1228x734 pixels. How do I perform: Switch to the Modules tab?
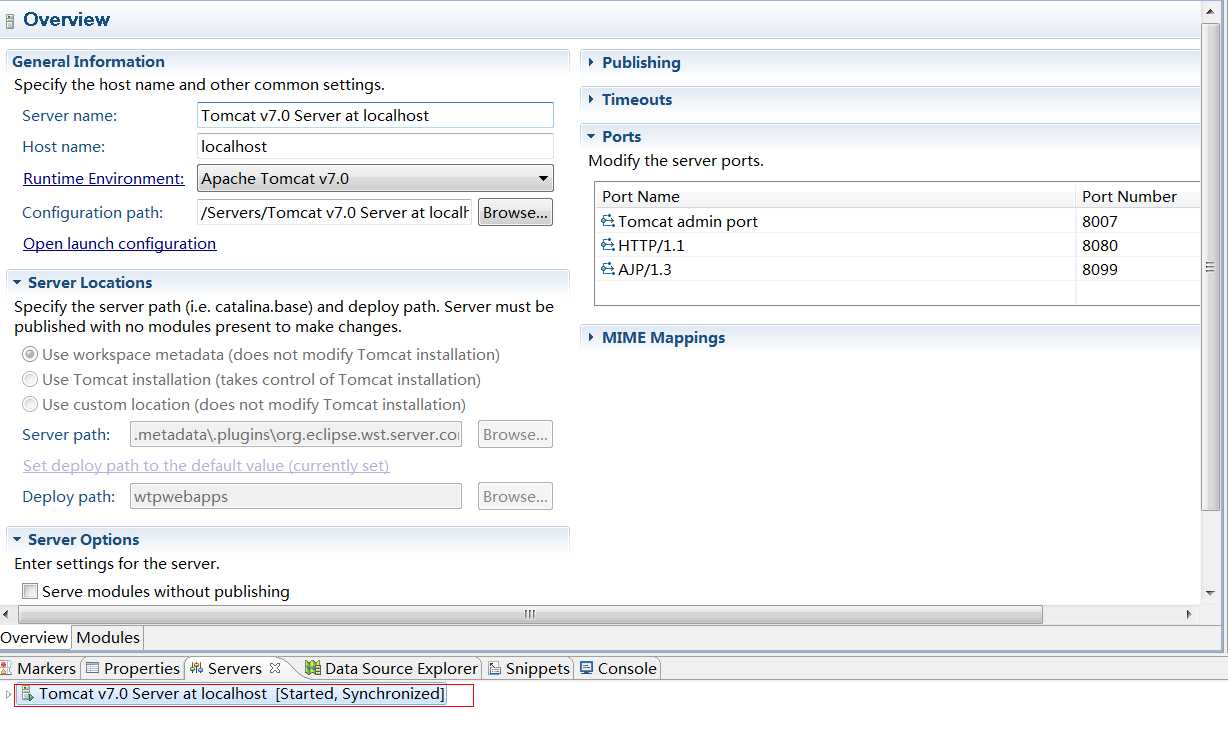point(108,637)
